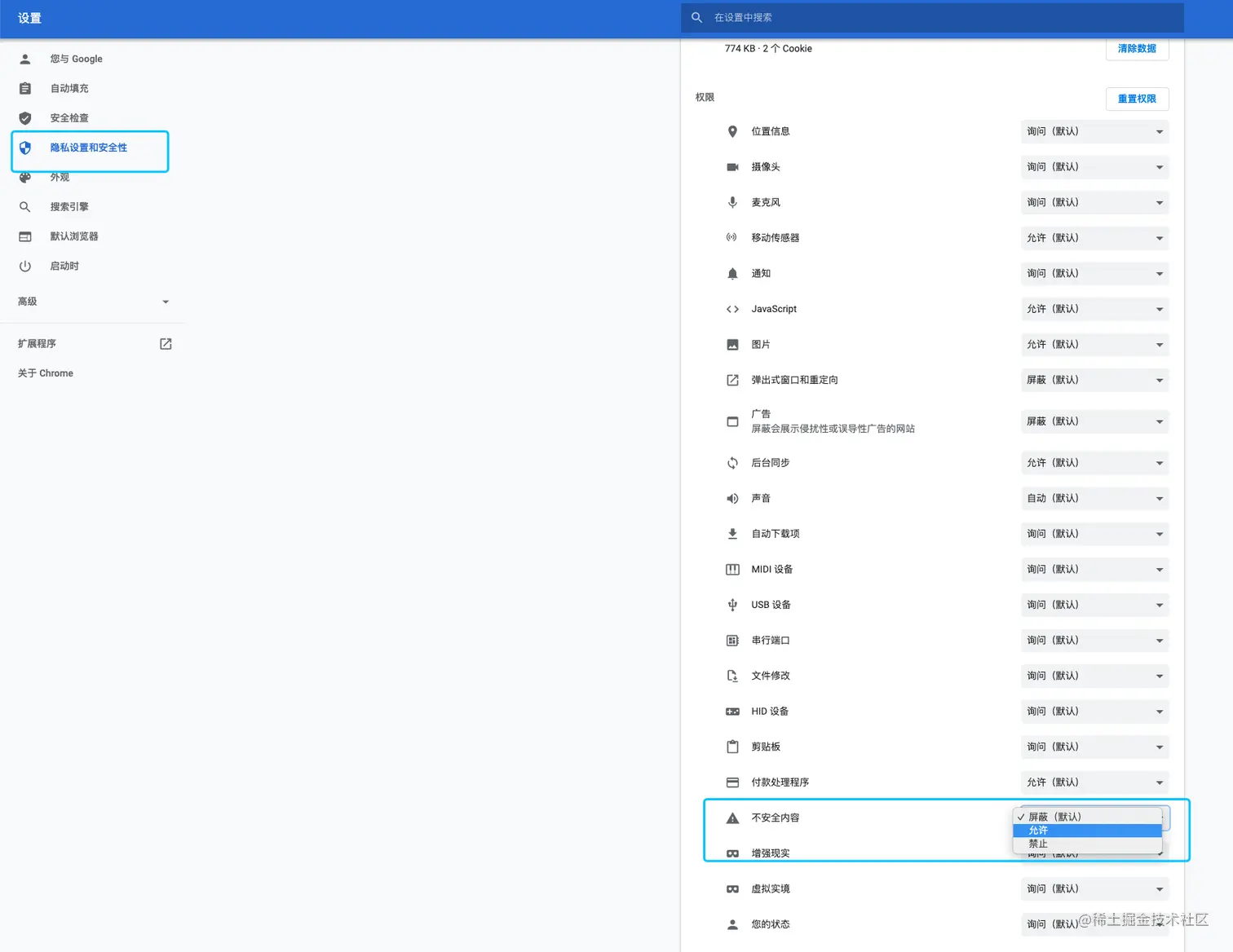Click the motion sensor icon for 移动传感器

[x=732, y=238]
